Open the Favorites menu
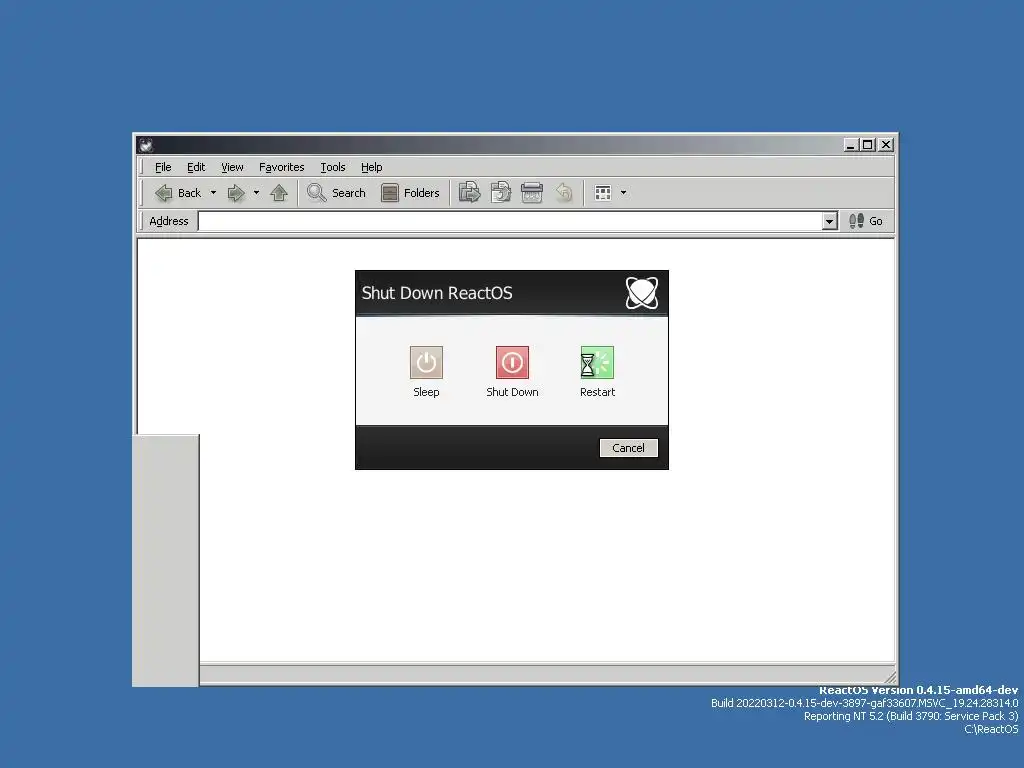Viewport: 1024px width, 768px height. click(281, 167)
